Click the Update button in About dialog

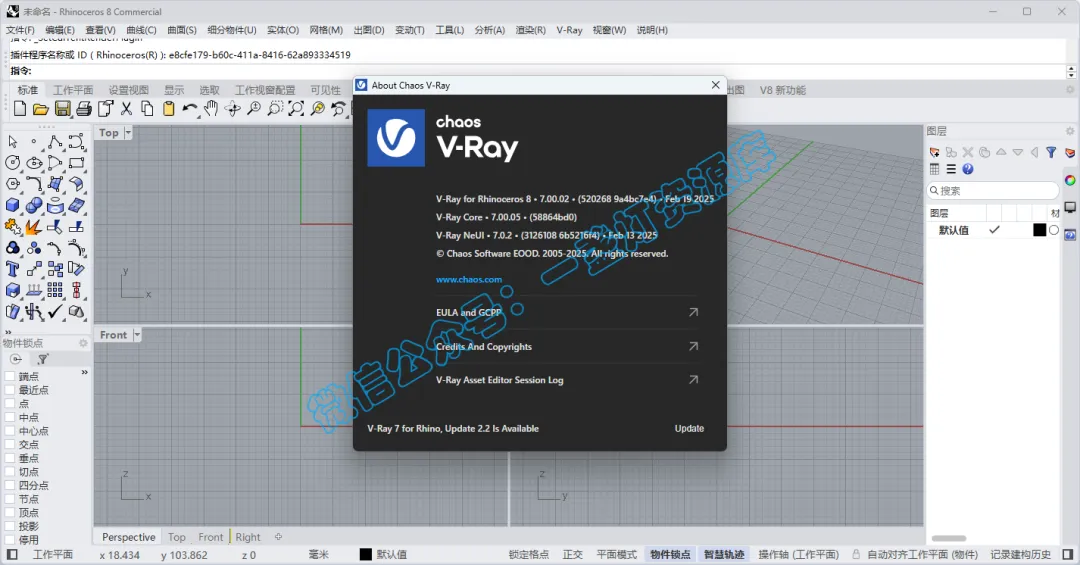[x=689, y=429]
